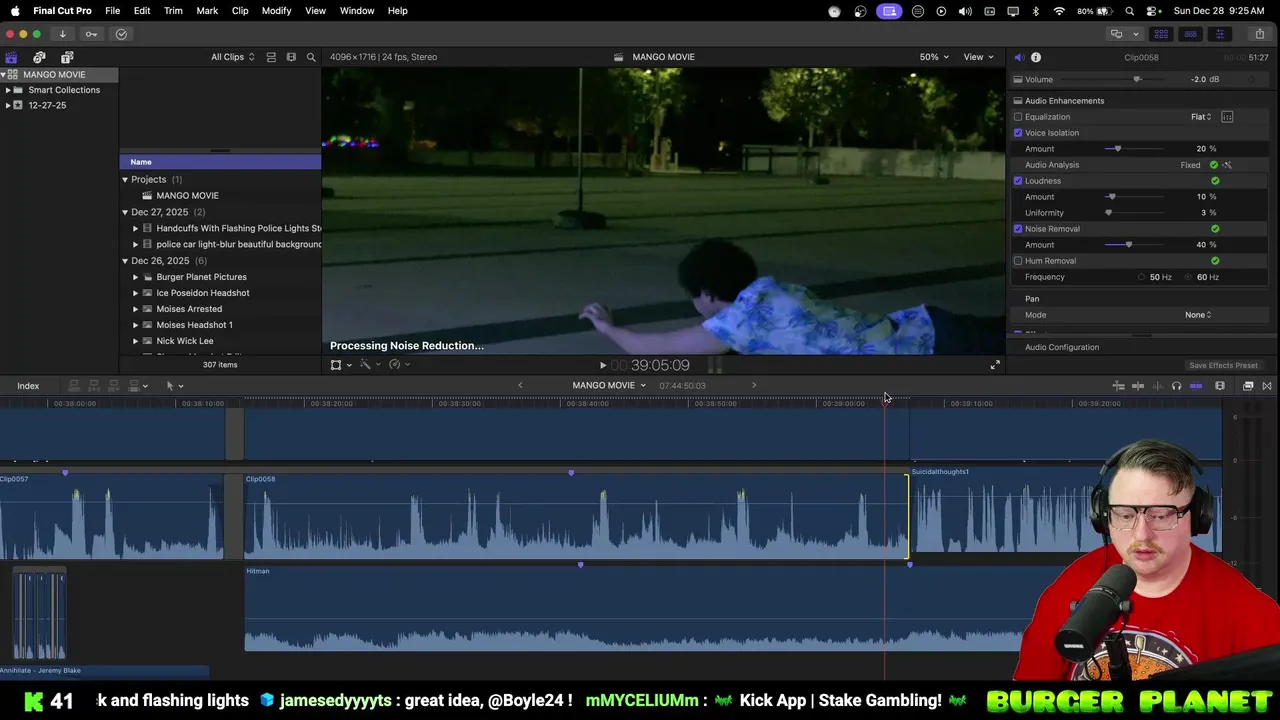Viewport: 1280px width, 720px height.
Task: Select the arrow Select tool in timeline
Action: 170,386
